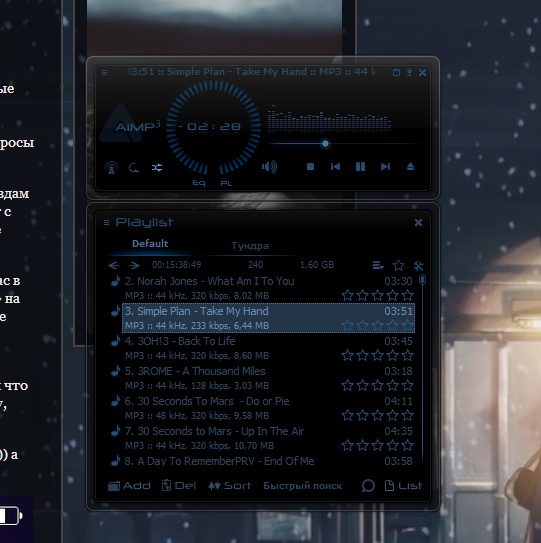
Task: Toggle track repeat mode icon
Action: [134, 168]
